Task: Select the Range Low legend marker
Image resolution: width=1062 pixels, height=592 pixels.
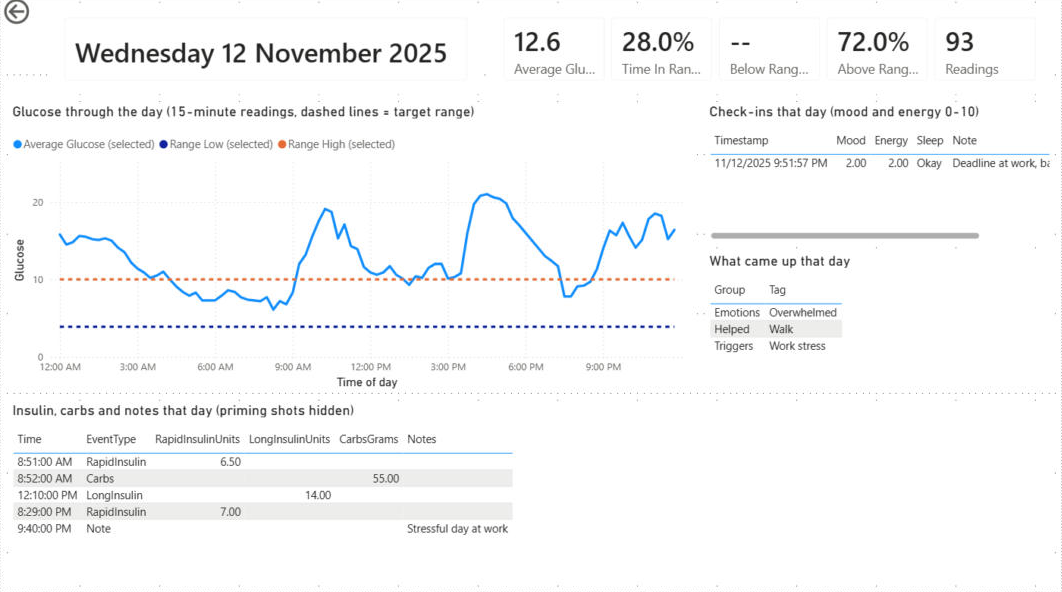Action: coord(163,144)
